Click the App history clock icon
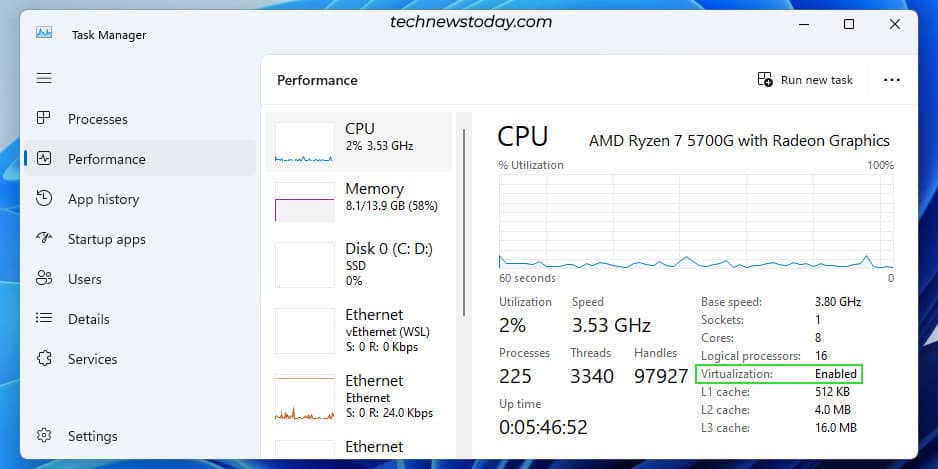The image size is (938, 469). coord(44,199)
